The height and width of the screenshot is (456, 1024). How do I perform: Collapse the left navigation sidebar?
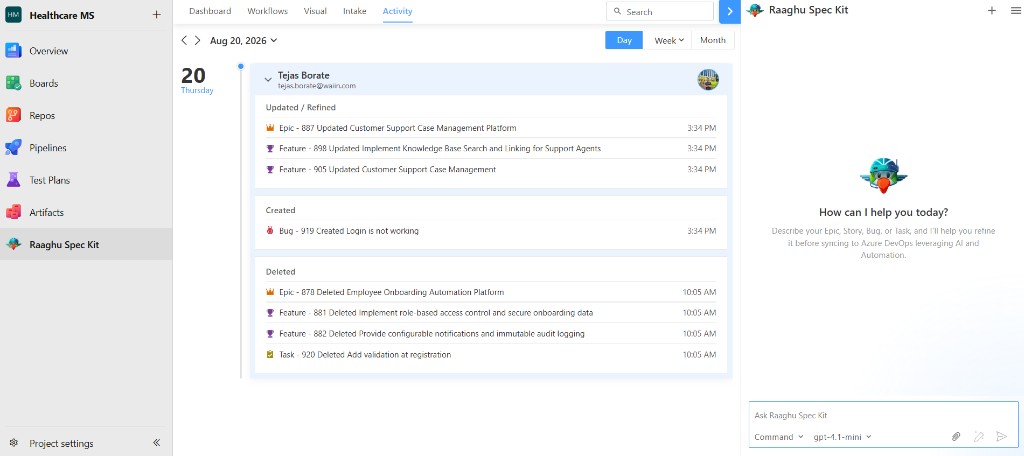(x=157, y=443)
